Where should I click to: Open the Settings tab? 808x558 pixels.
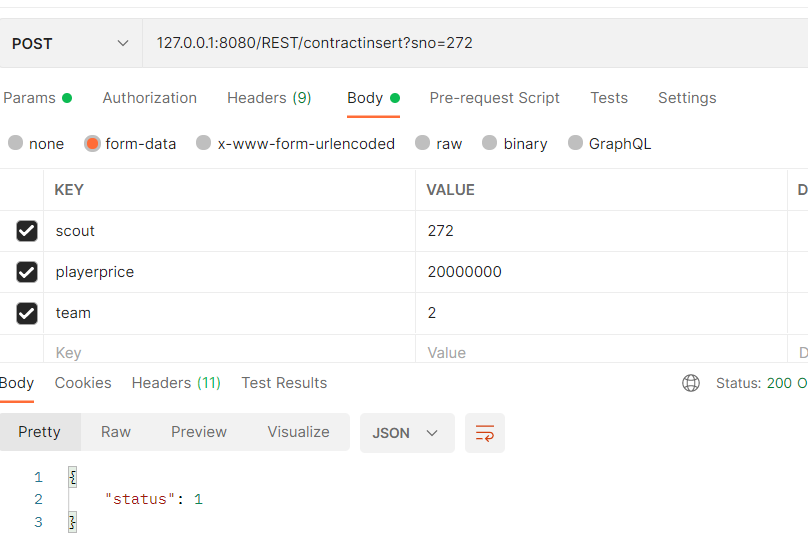pos(687,98)
